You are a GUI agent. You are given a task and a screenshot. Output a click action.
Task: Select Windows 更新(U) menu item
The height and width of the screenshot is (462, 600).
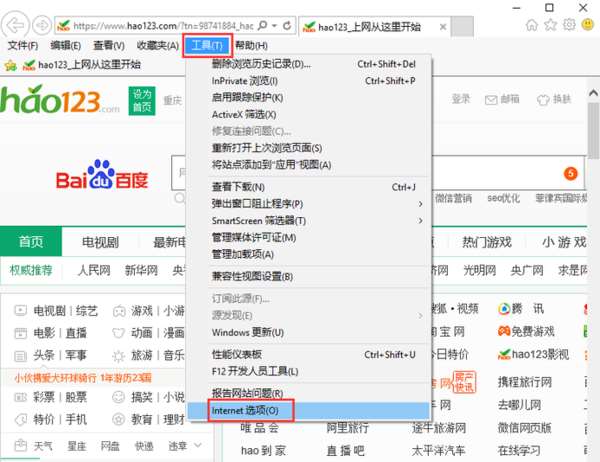click(309, 332)
